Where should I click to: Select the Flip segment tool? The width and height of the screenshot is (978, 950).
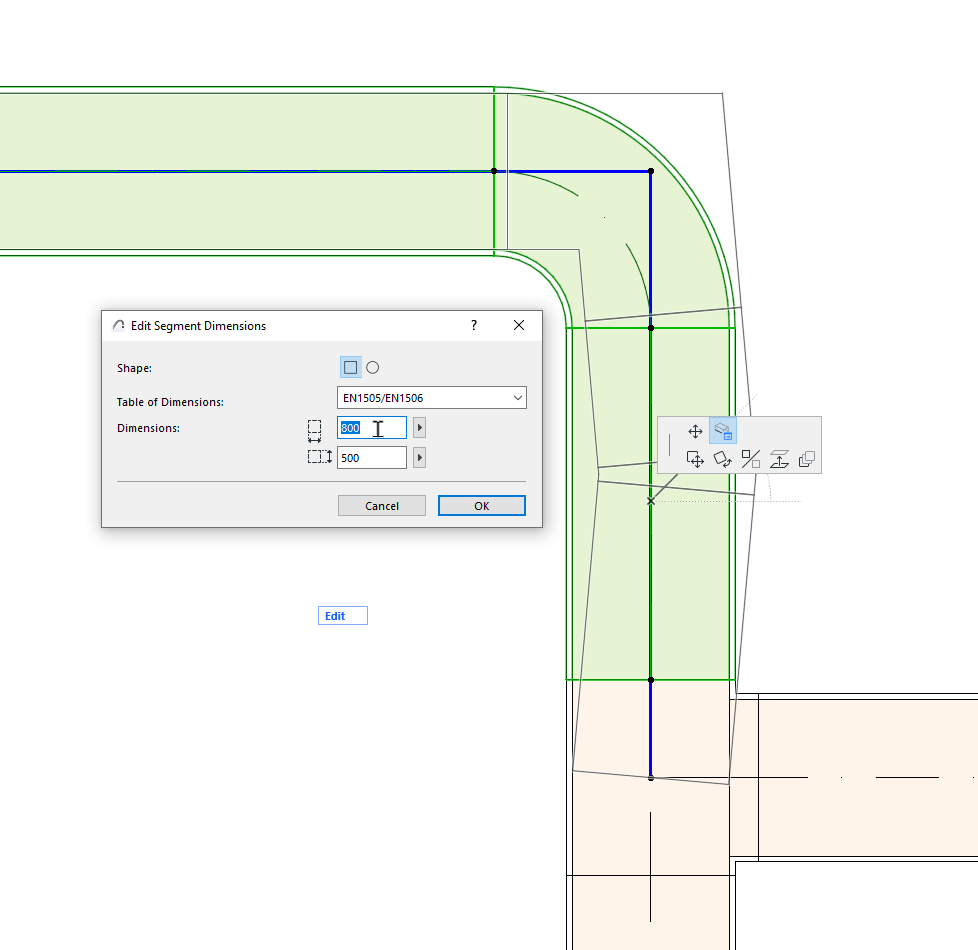(778, 459)
